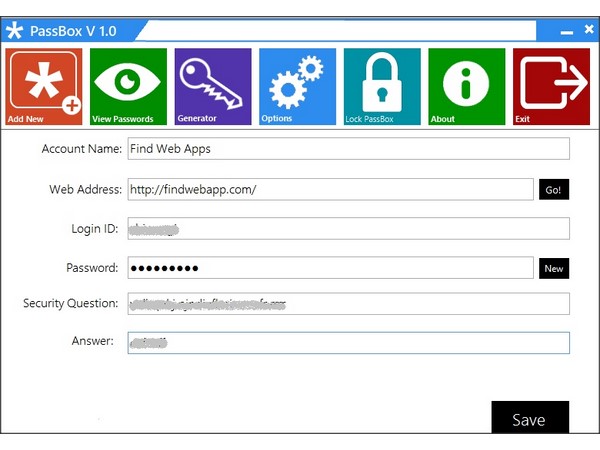Click the red Exit tile
Viewport: 600px width, 450px height.
coord(551,87)
